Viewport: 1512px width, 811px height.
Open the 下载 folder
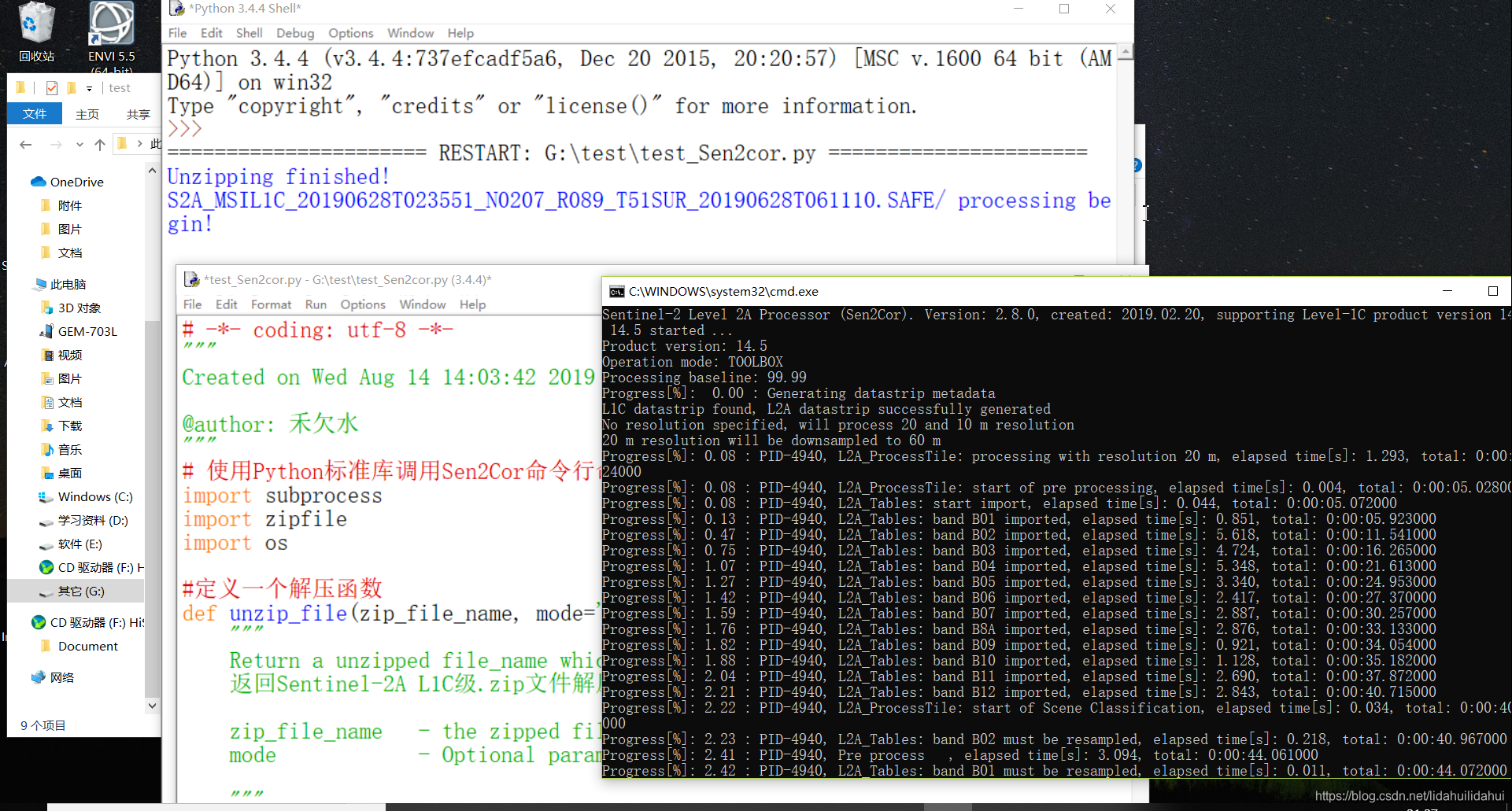[61, 426]
